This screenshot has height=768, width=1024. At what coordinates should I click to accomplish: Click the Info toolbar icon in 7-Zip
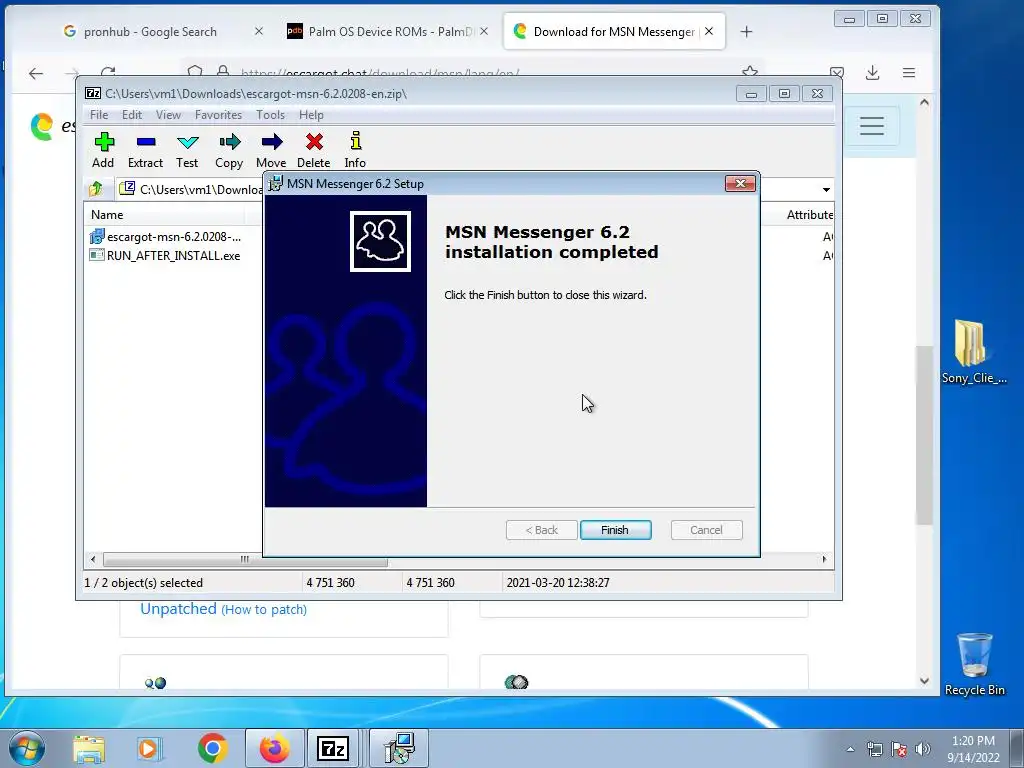click(x=355, y=150)
